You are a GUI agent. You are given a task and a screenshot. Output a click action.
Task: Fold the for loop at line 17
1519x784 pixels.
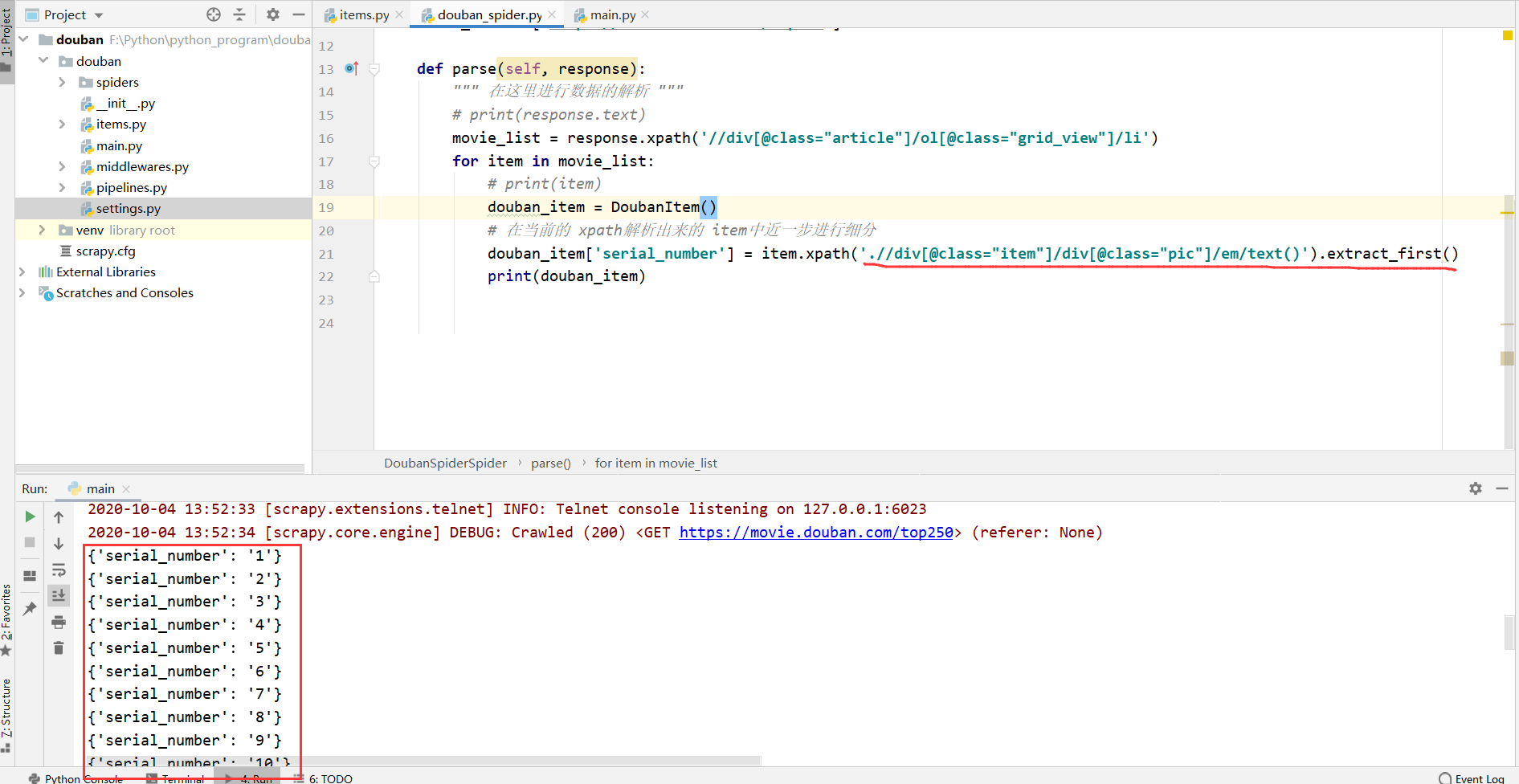(x=374, y=161)
